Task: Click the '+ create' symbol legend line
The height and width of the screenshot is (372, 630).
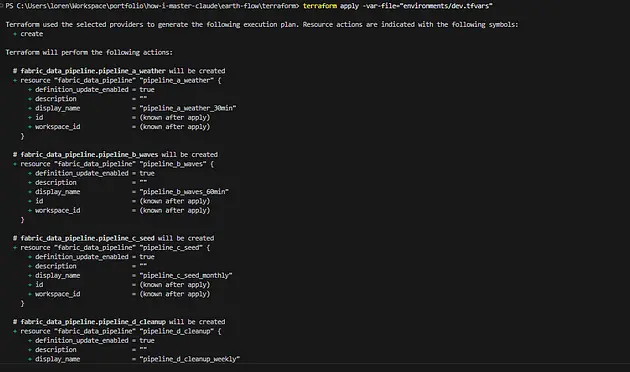Action: tap(28, 34)
